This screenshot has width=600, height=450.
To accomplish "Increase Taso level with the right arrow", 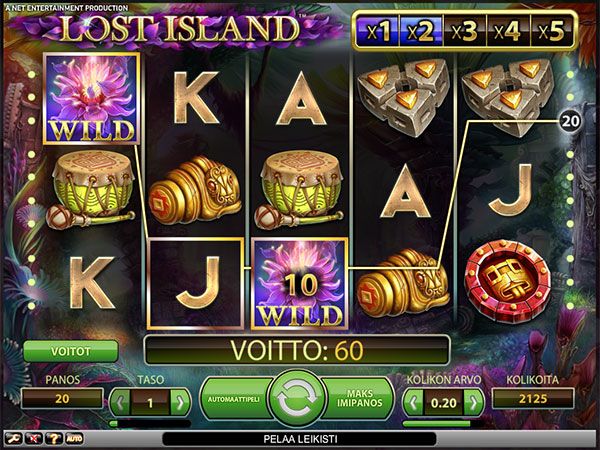I will click(x=180, y=403).
